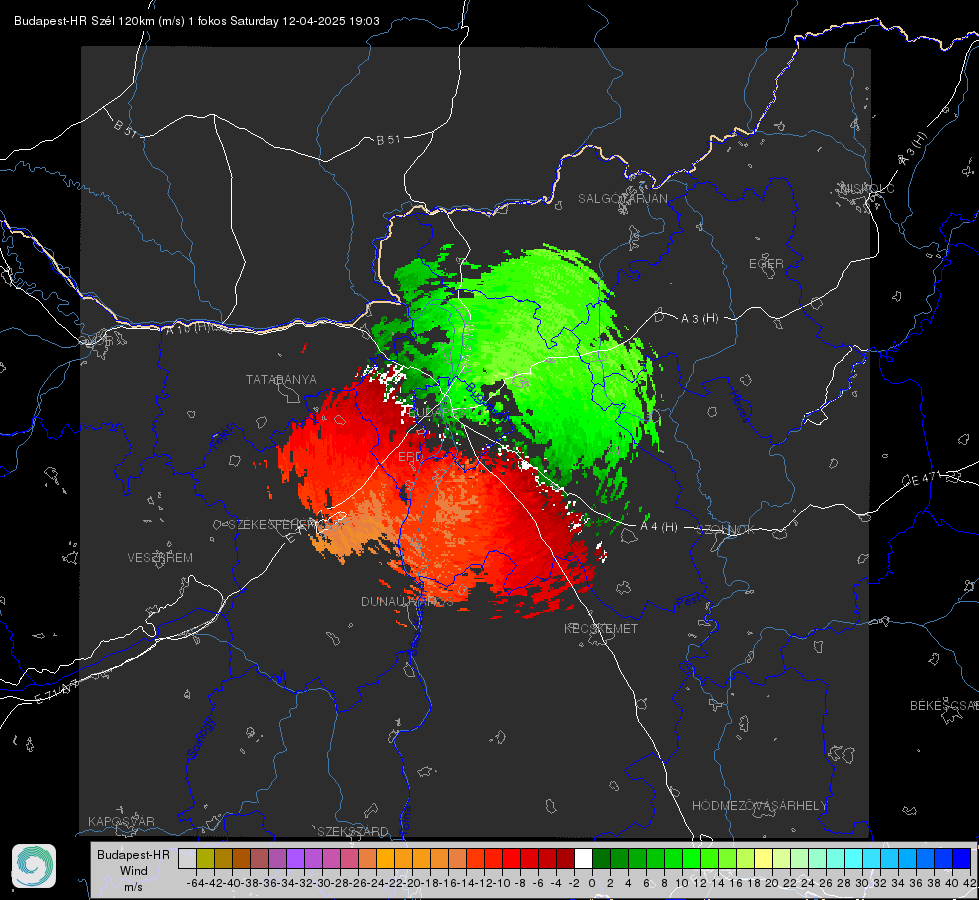Click the VESZPRÉM city label

click(160, 557)
